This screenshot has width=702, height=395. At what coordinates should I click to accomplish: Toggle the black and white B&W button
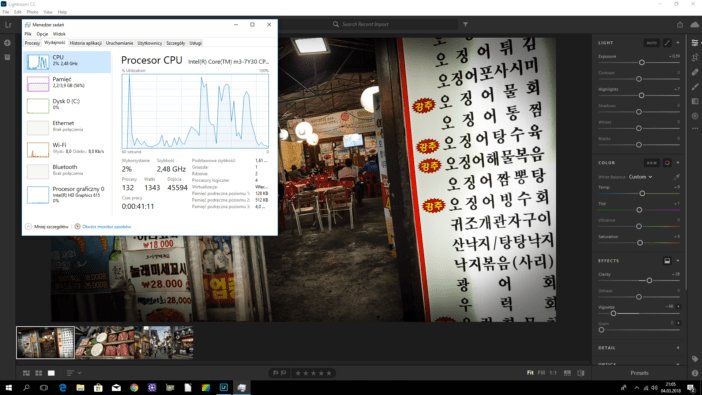651,163
